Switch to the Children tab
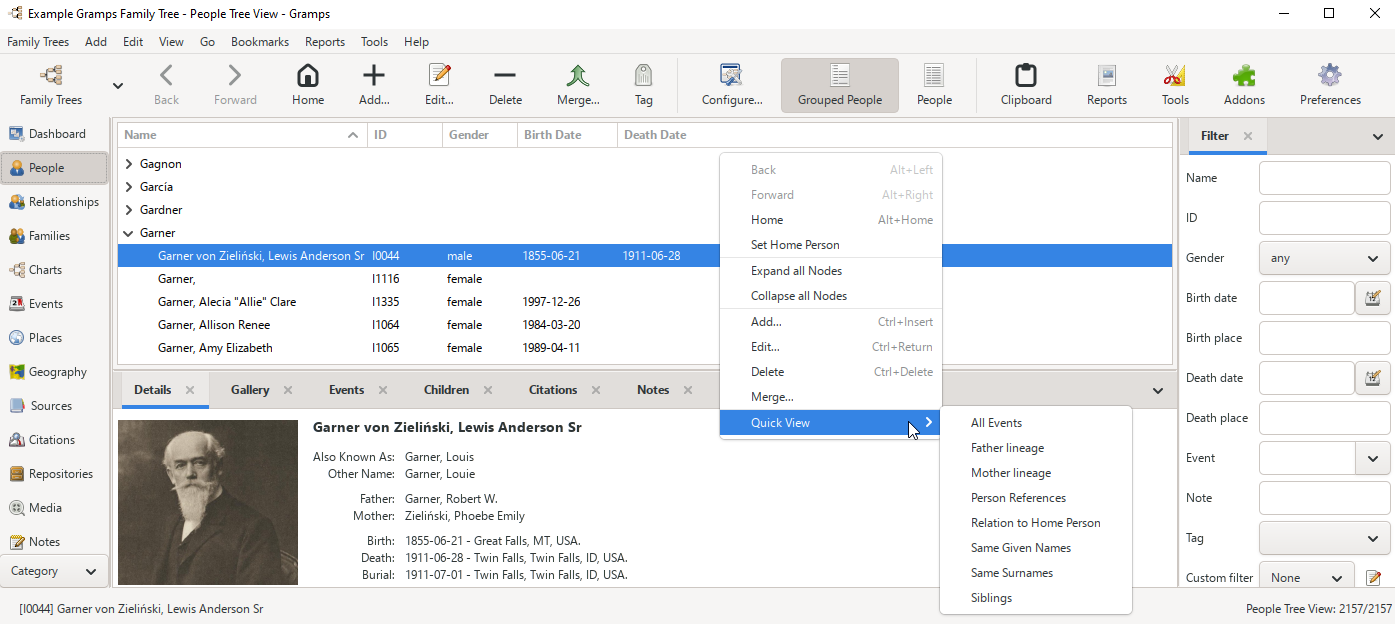This screenshot has height=624, width=1395. (446, 390)
